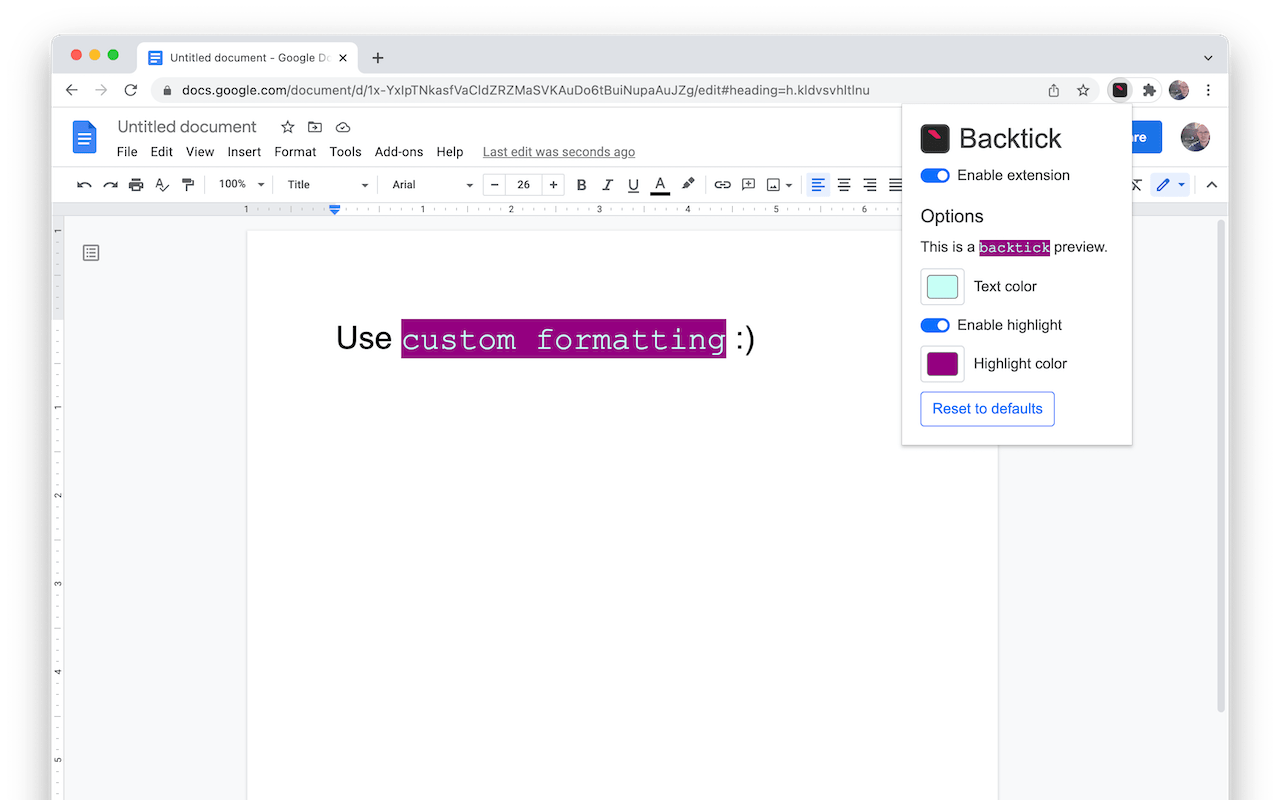Viewport: 1280px width, 800px height.
Task: Open the File menu
Action: pos(127,152)
